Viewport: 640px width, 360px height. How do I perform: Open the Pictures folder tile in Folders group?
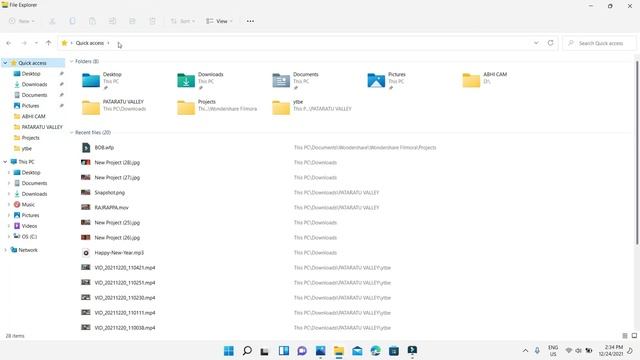(387, 80)
